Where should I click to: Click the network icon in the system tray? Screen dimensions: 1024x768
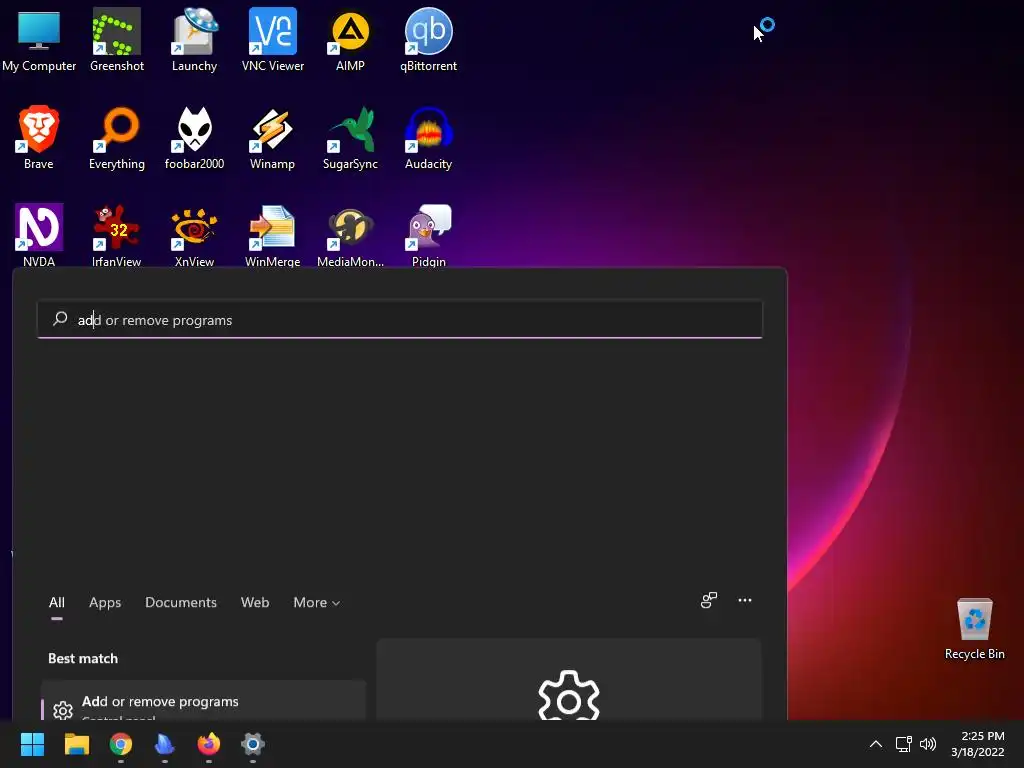(903, 744)
